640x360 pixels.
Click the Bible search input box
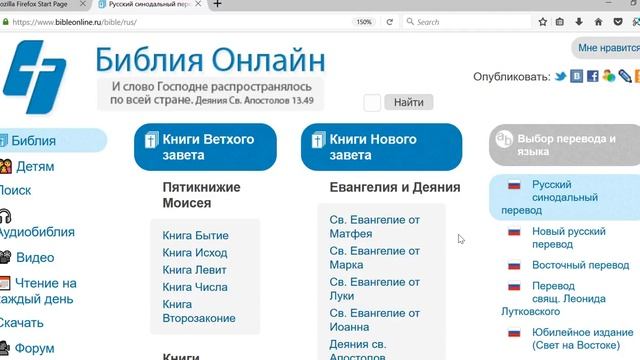click(x=372, y=102)
